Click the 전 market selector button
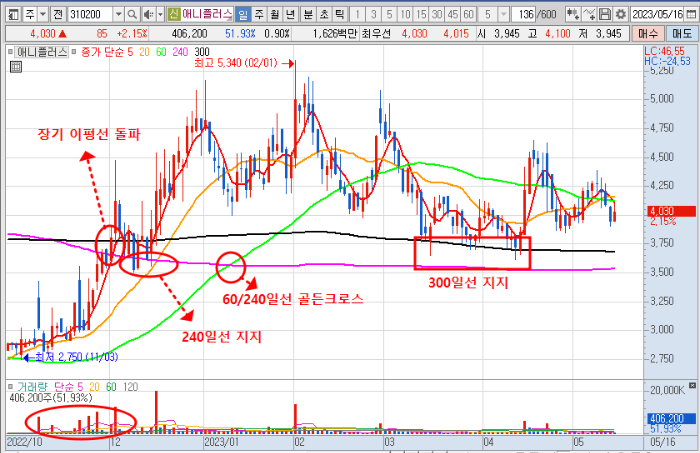The width and height of the screenshot is (700, 453). point(58,15)
